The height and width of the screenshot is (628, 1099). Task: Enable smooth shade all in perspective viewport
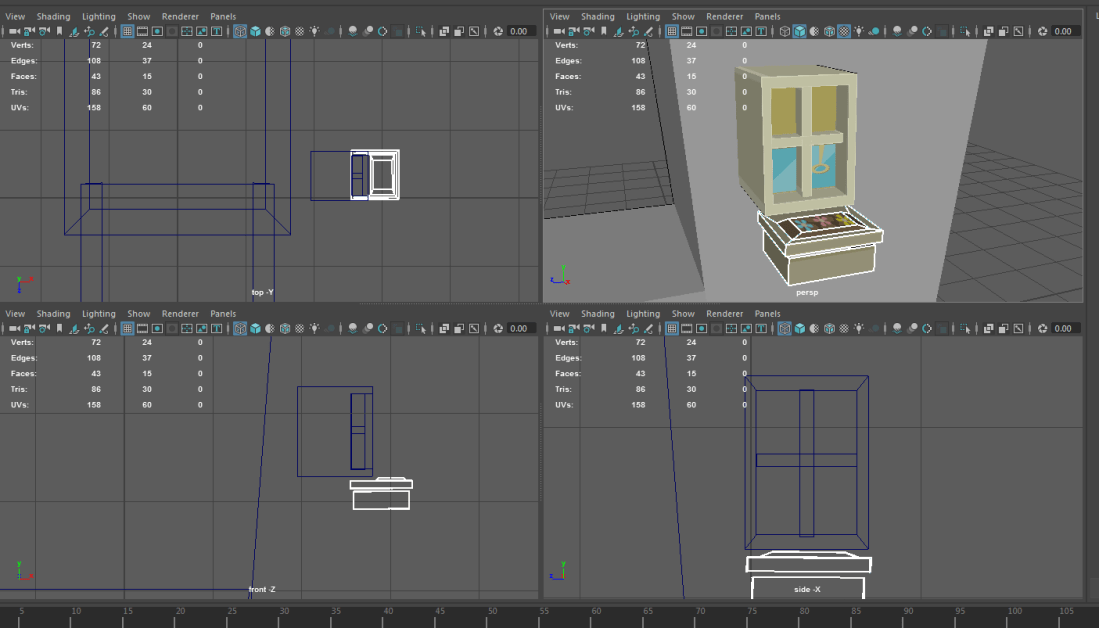click(x=799, y=31)
